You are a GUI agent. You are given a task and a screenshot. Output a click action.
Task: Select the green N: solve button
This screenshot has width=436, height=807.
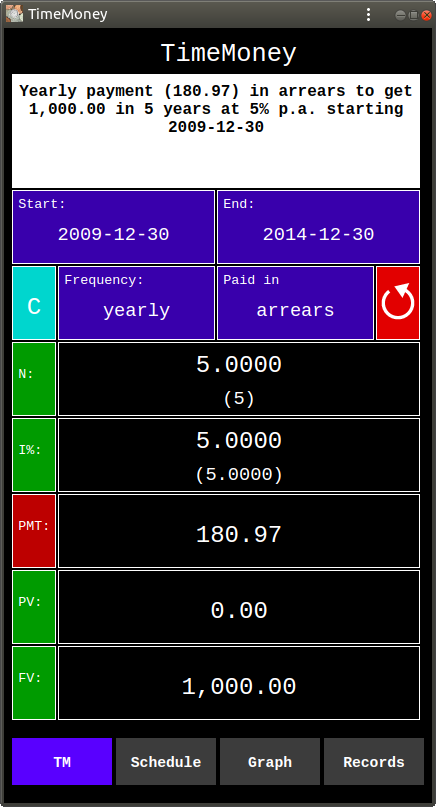pos(34,379)
